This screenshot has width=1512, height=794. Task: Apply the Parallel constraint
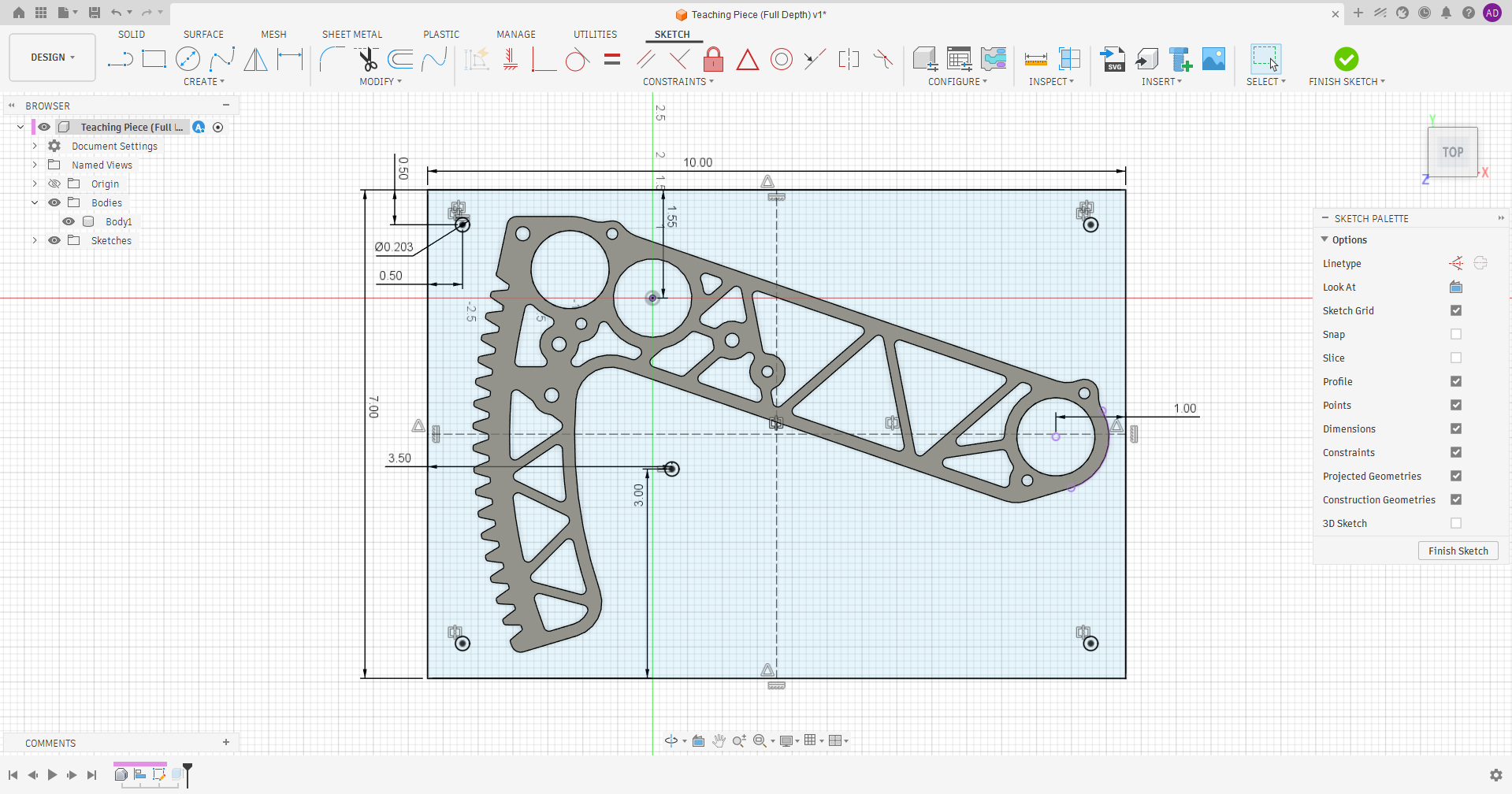click(x=646, y=59)
